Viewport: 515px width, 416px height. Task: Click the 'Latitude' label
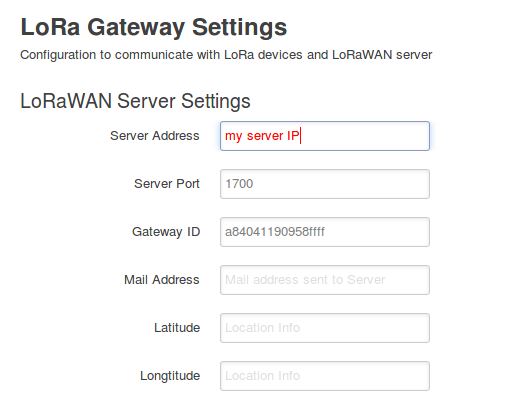177,328
